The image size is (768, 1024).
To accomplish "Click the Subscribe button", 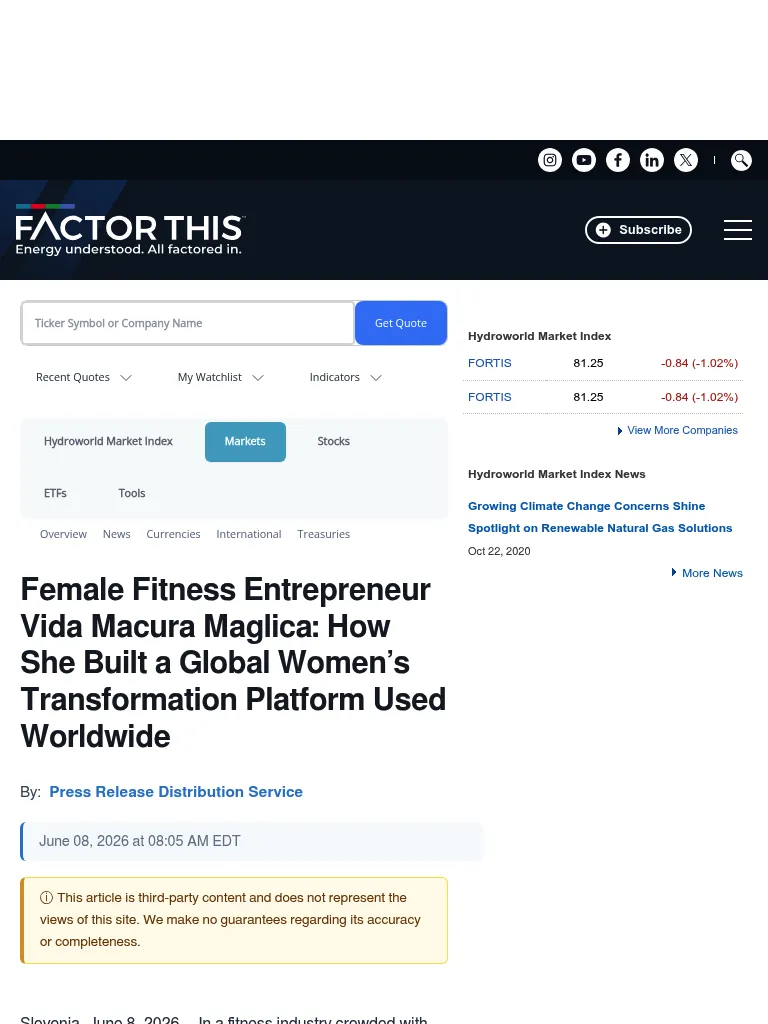I will point(638,230).
